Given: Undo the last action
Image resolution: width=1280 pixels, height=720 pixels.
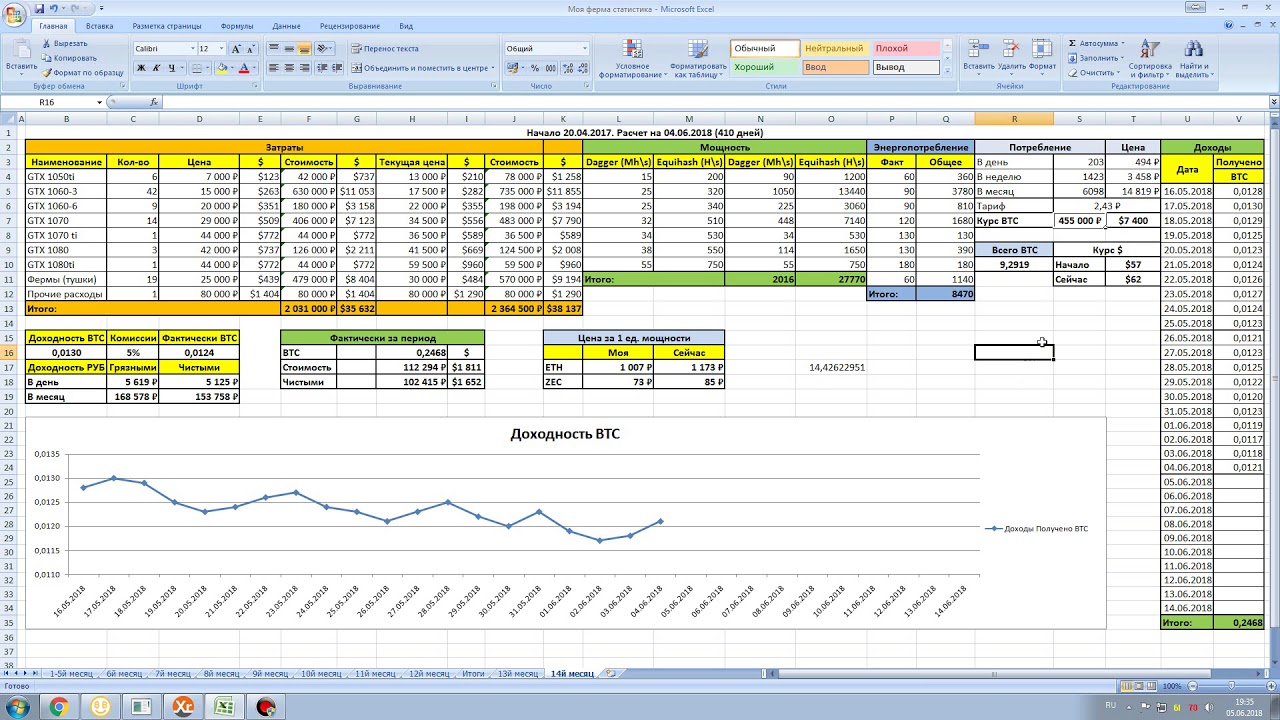Looking at the screenshot, I should [x=53, y=8].
